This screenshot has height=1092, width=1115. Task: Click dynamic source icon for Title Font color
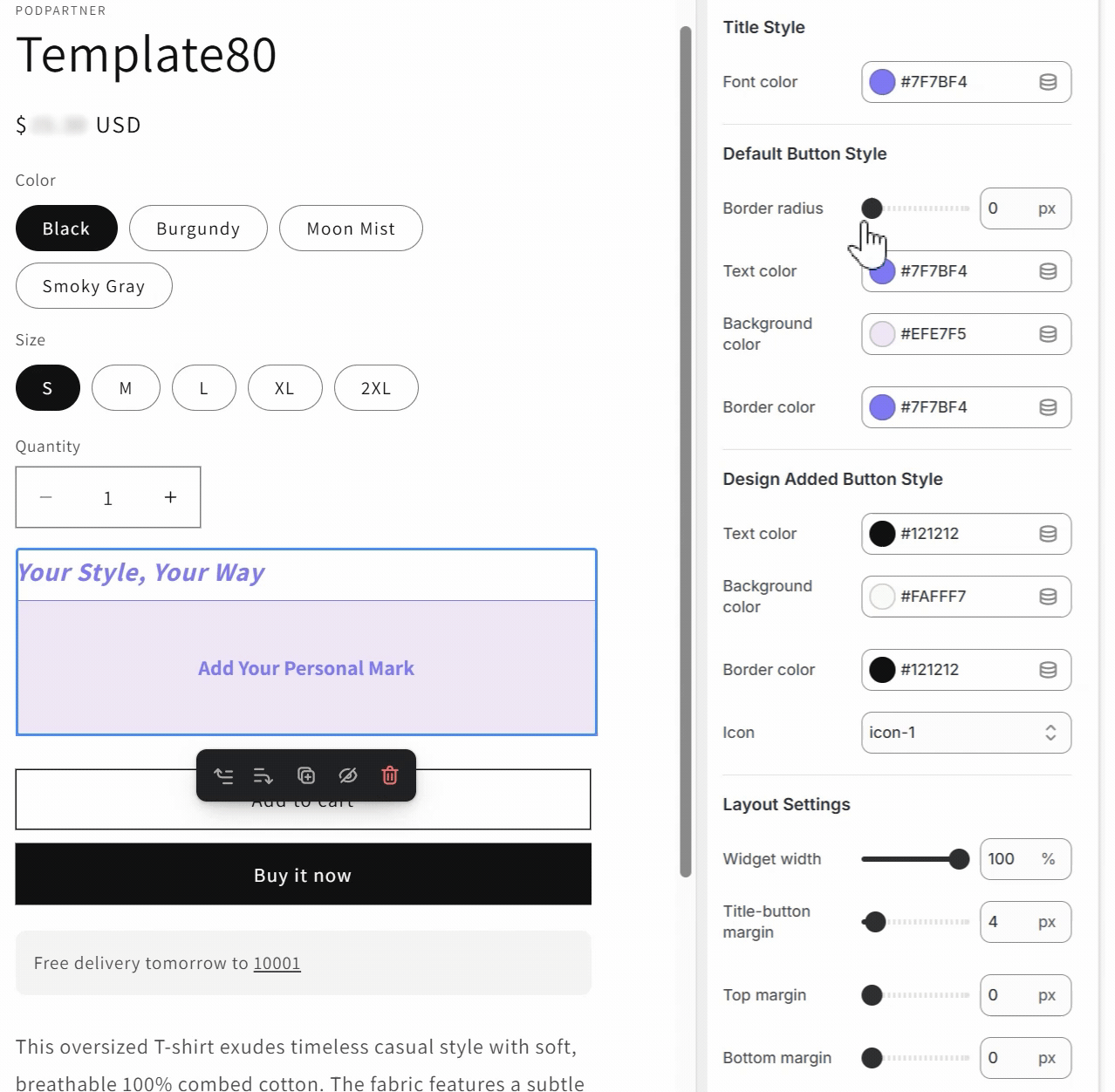click(1048, 82)
